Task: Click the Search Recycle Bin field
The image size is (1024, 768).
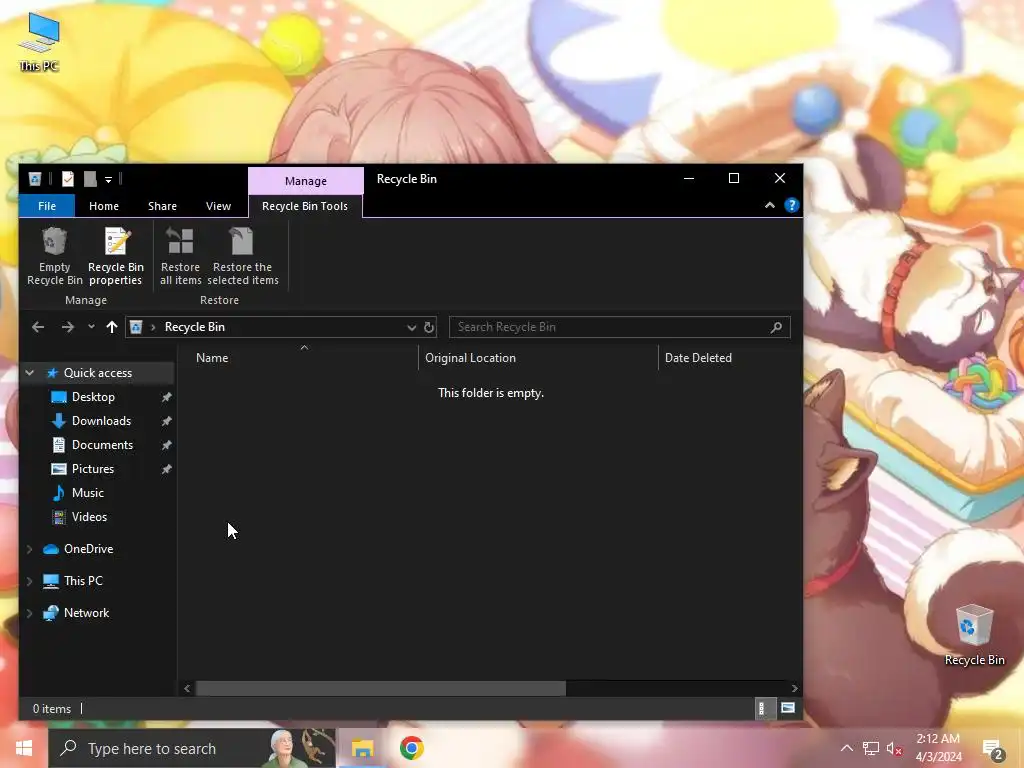Action: [x=620, y=327]
